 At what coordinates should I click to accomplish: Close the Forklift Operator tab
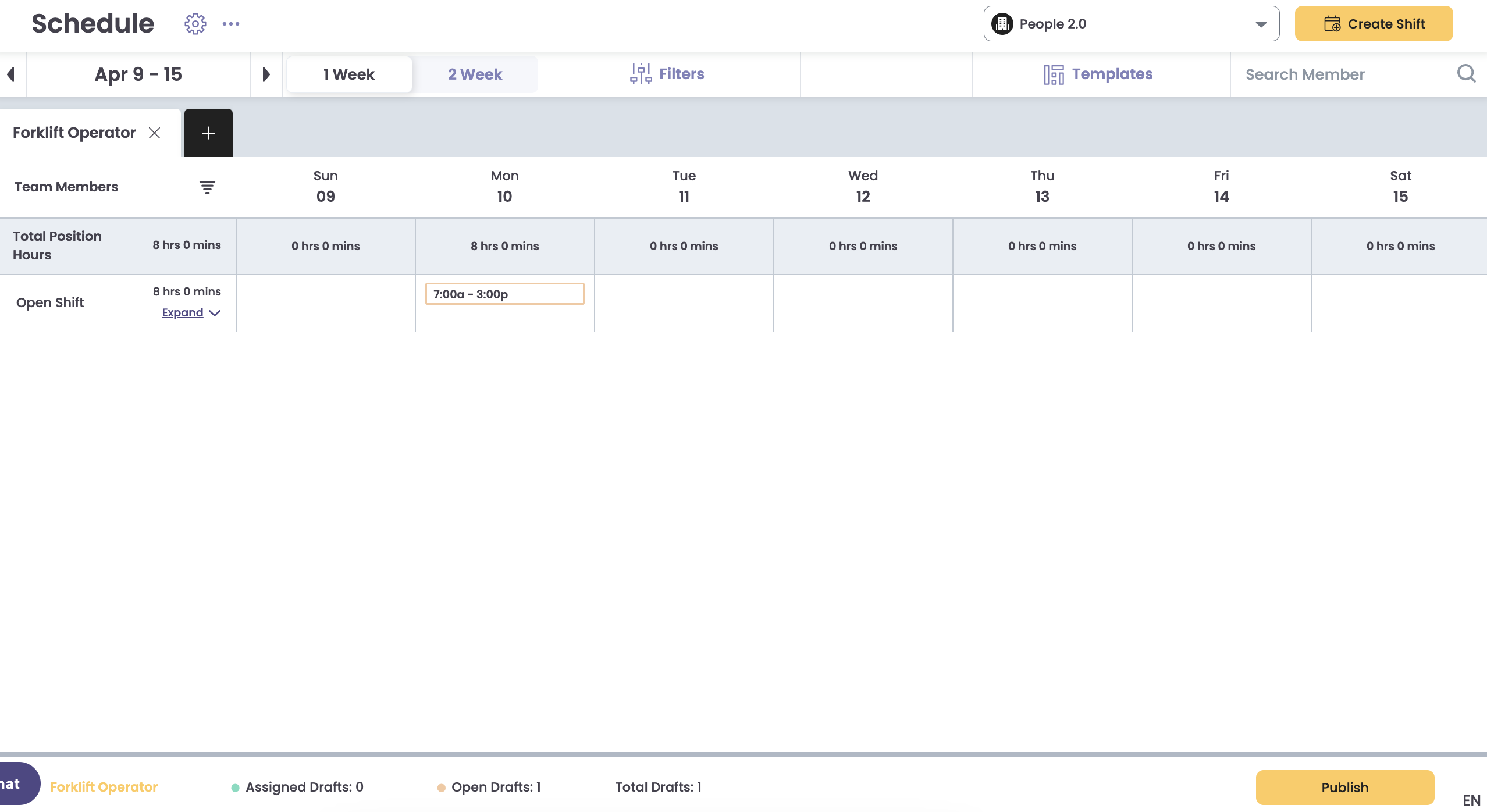[x=154, y=133]
